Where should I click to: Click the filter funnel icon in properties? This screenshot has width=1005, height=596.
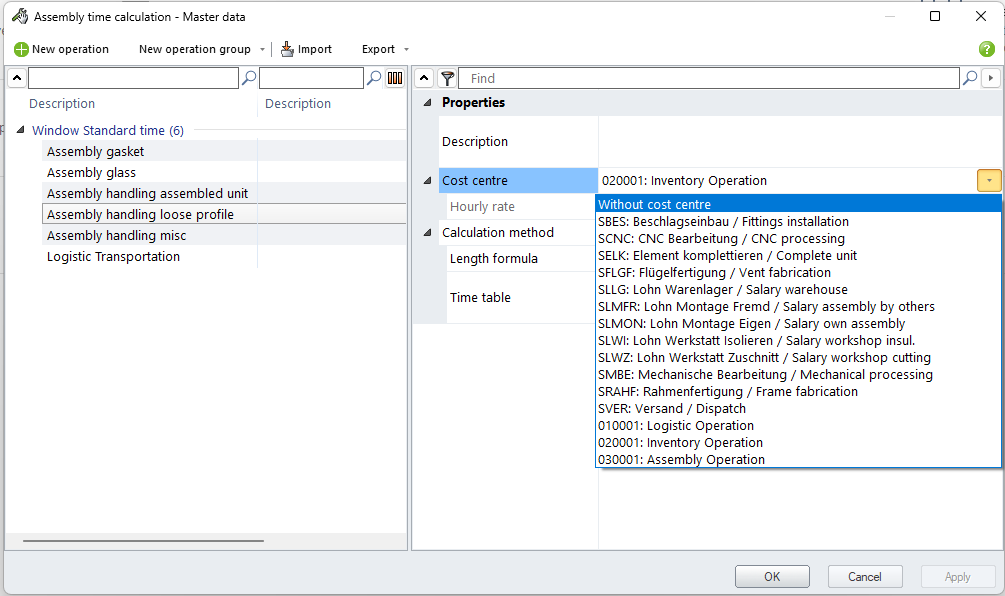click(447, 78)
